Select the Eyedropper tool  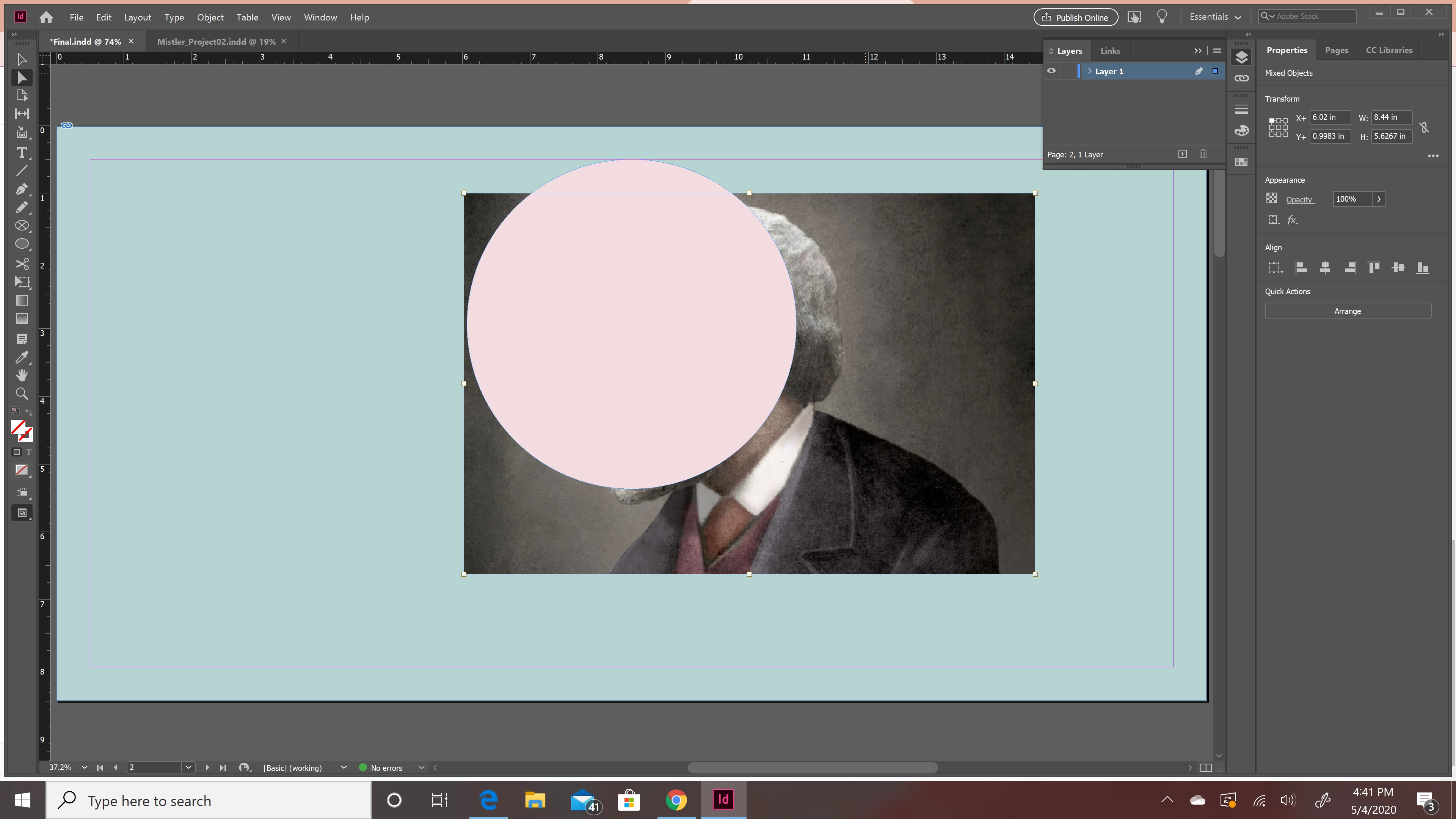tap(22, 357)
